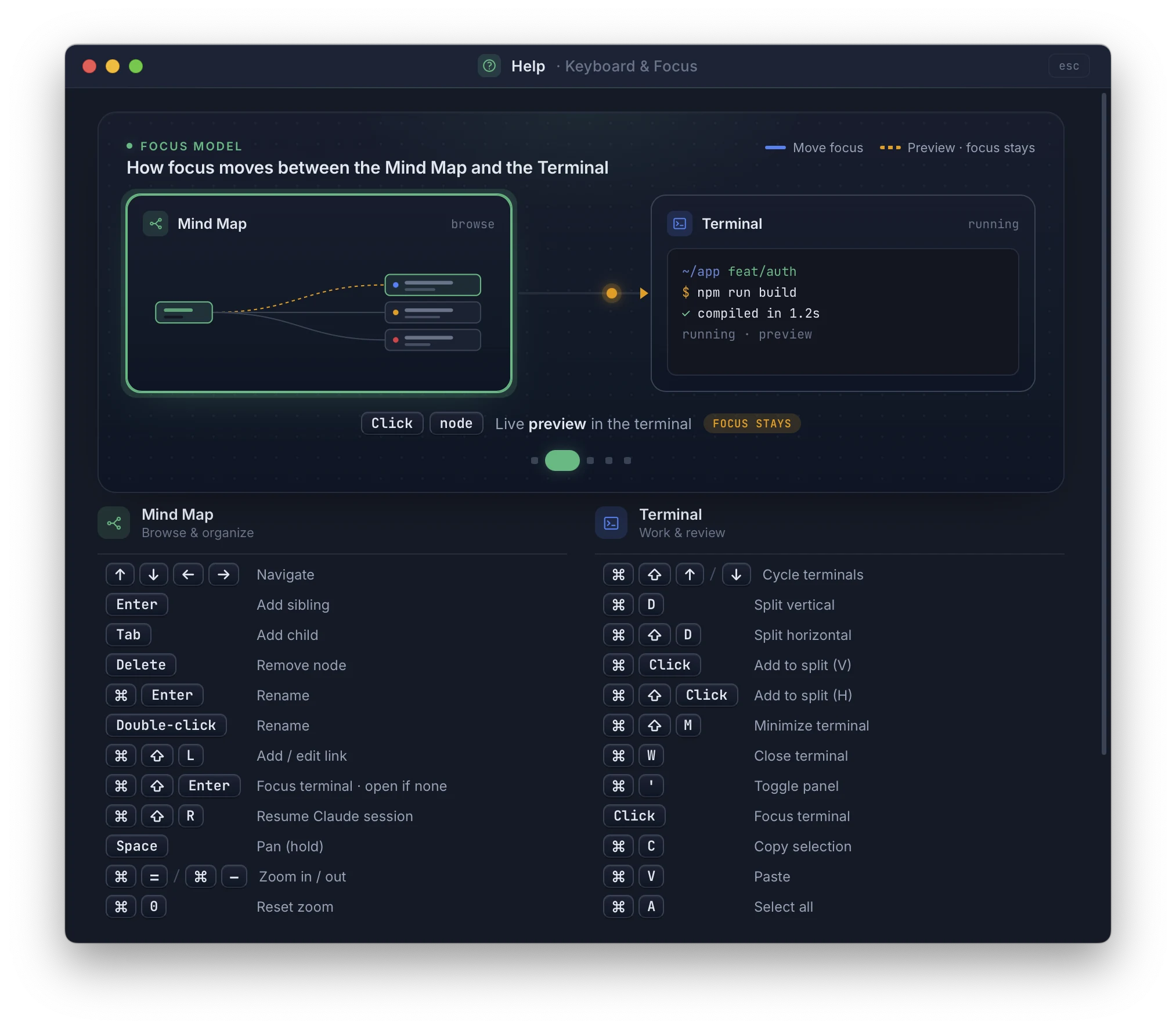1176x1029 pixels.
Task: Click the Mind Map share icon in diagram card
Action: click(156, 224)
